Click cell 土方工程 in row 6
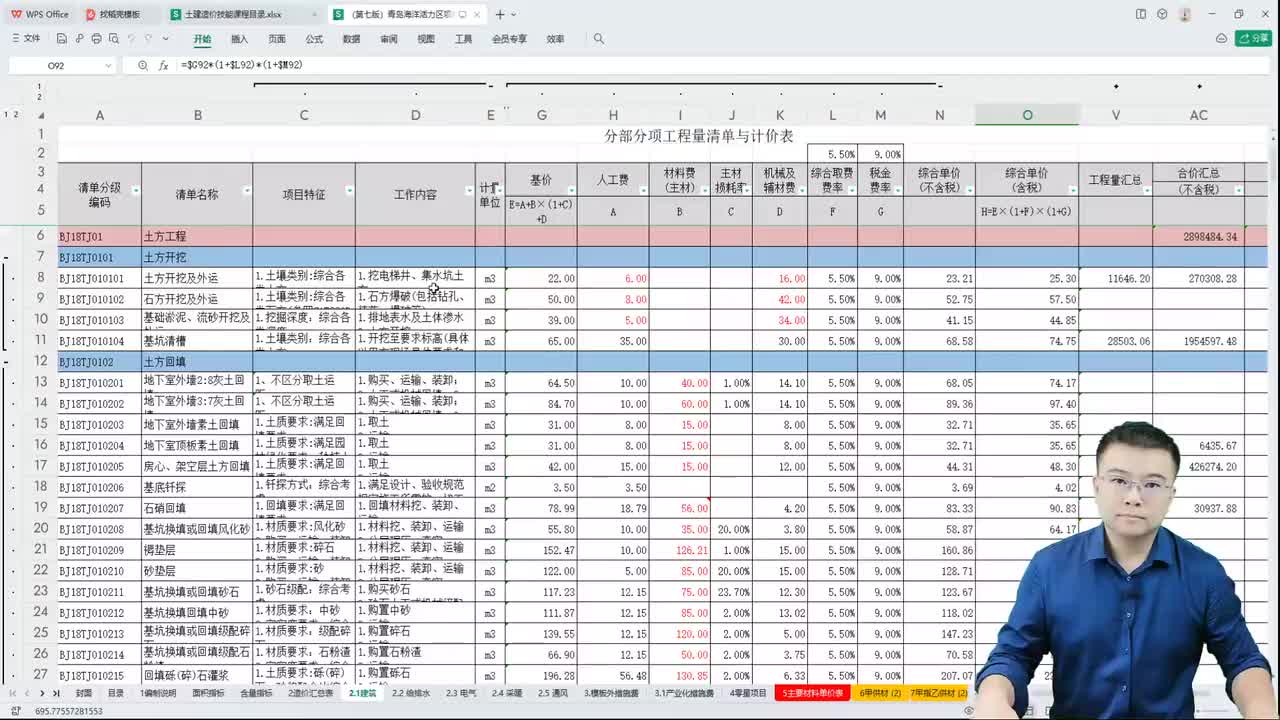 click(197, 237)
